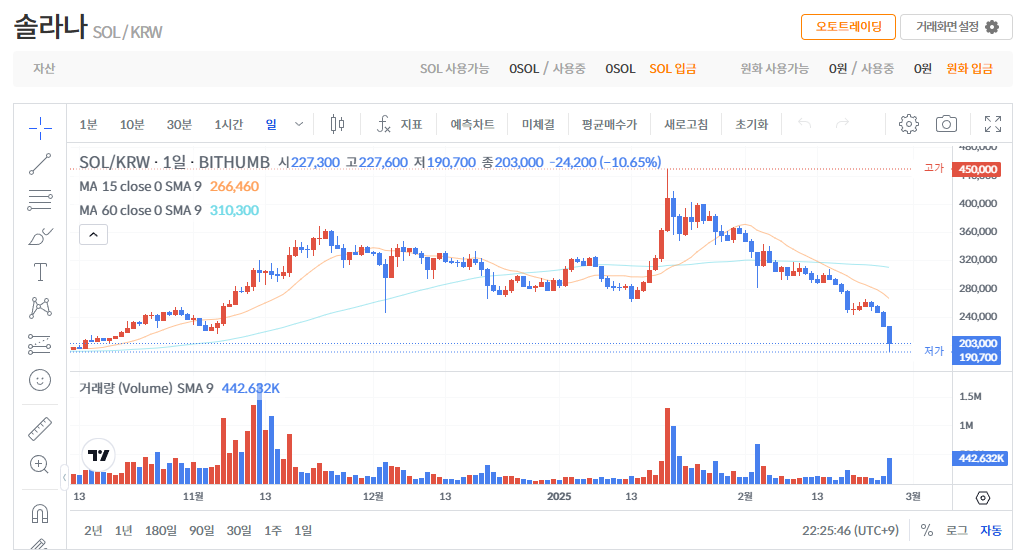
Task: Take a chart snapshot with camera icon
Action: (946, 124)
